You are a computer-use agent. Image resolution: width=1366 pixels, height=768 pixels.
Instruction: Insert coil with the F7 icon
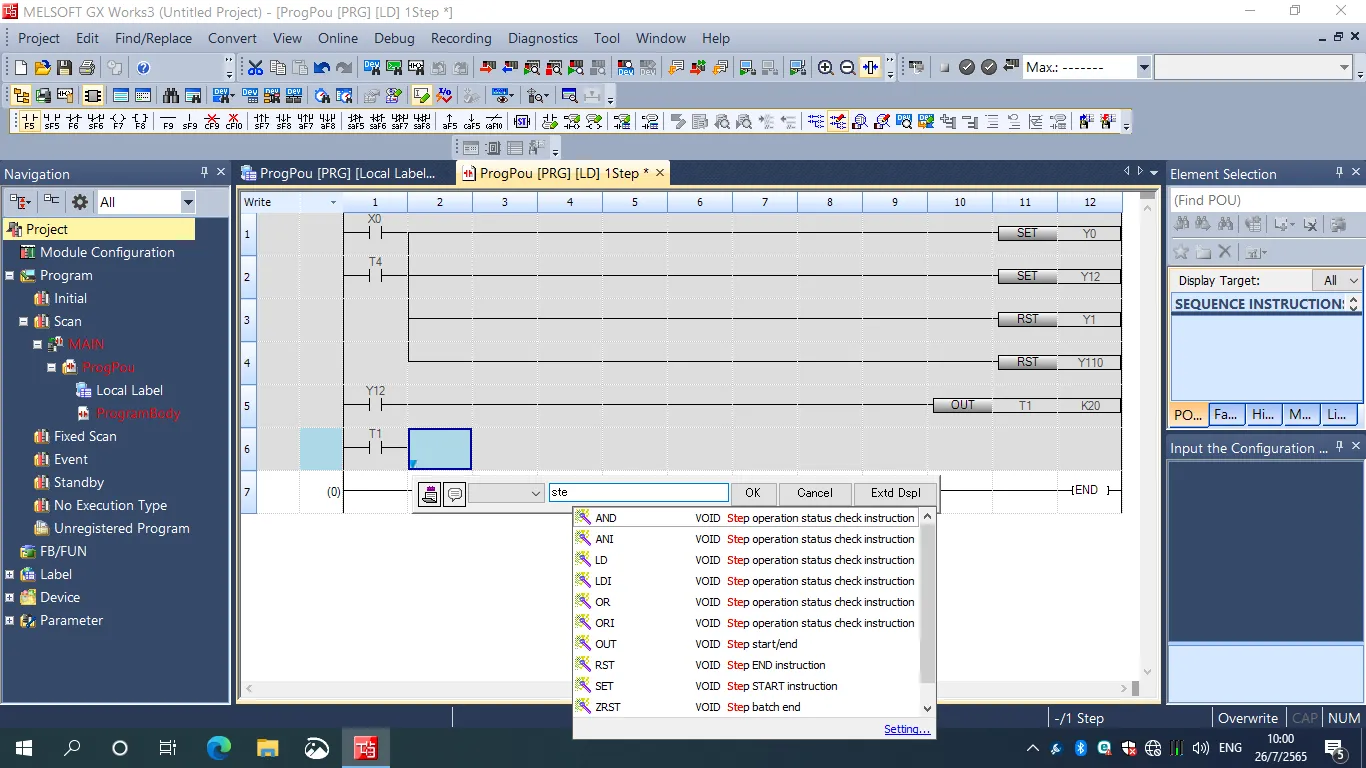(118, 122)
